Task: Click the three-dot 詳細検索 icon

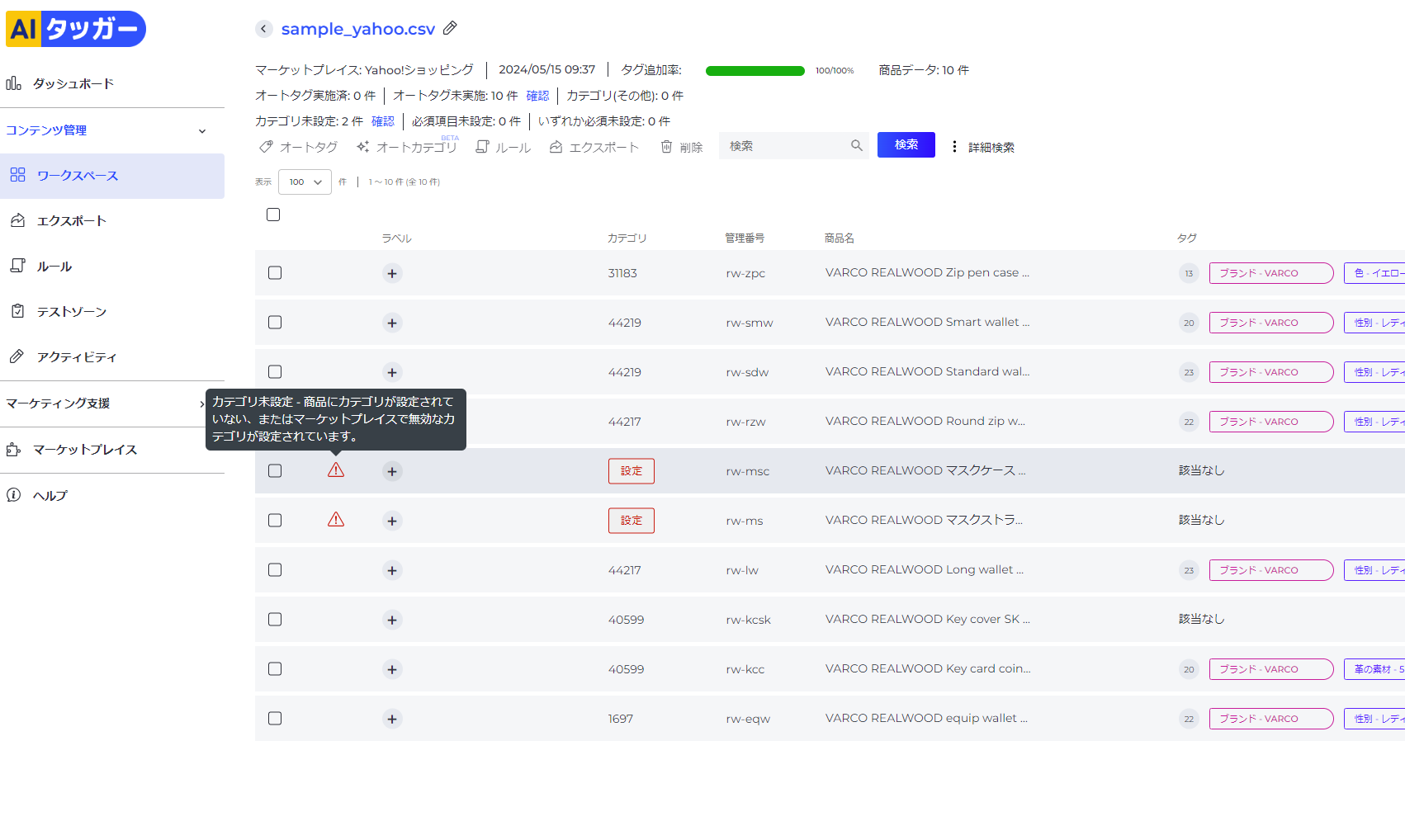Action: 954,146
